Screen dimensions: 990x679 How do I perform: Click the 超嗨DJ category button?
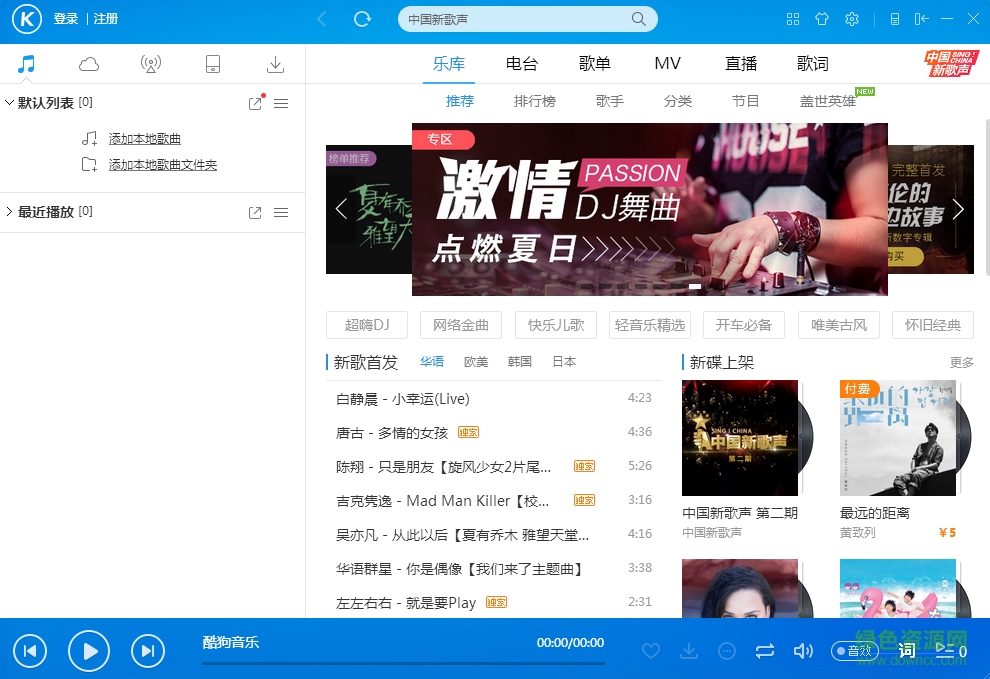[x=366, y=325]
